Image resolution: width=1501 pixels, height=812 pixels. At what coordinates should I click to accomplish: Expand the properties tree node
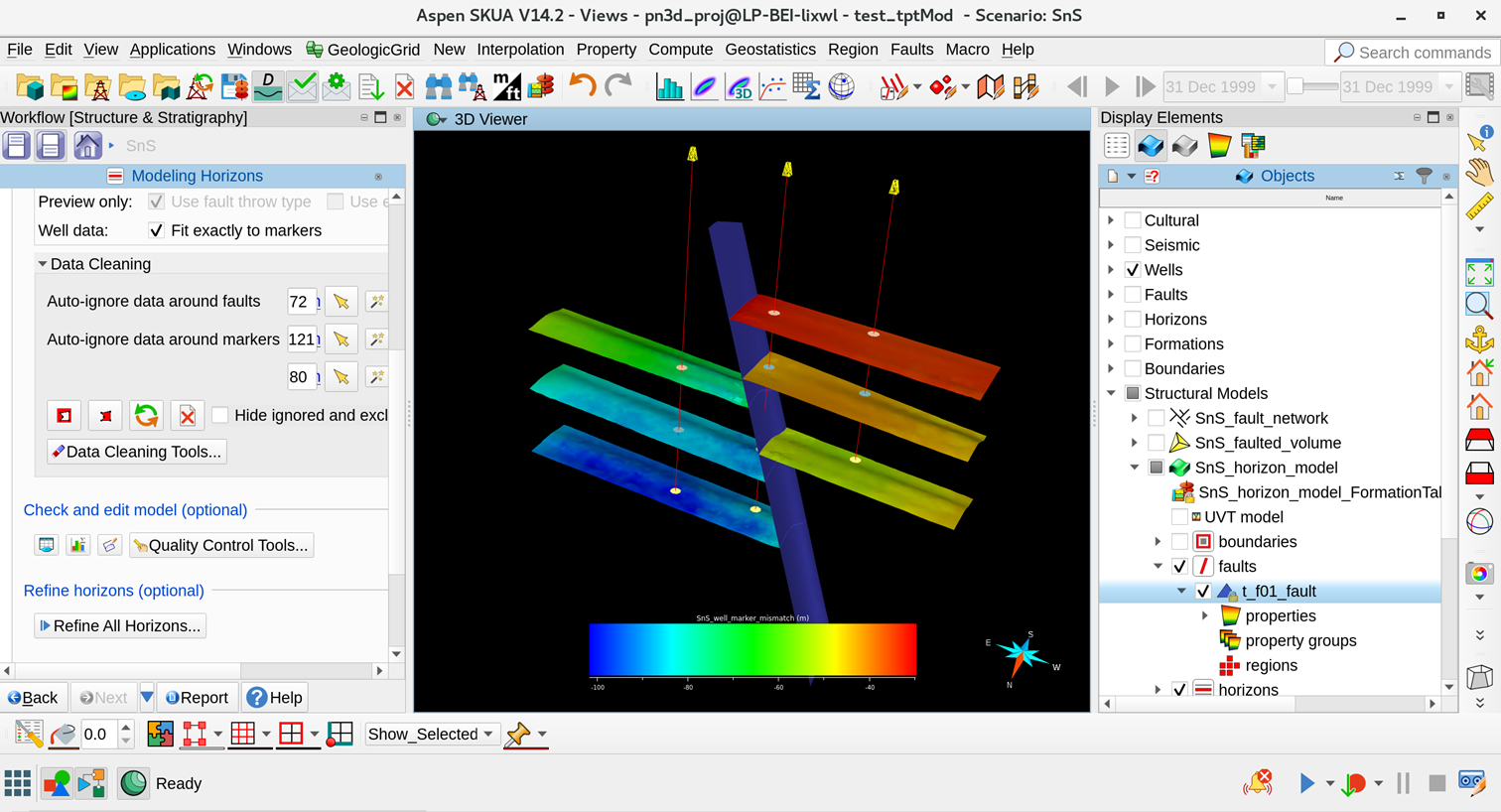coord(1205,616)
